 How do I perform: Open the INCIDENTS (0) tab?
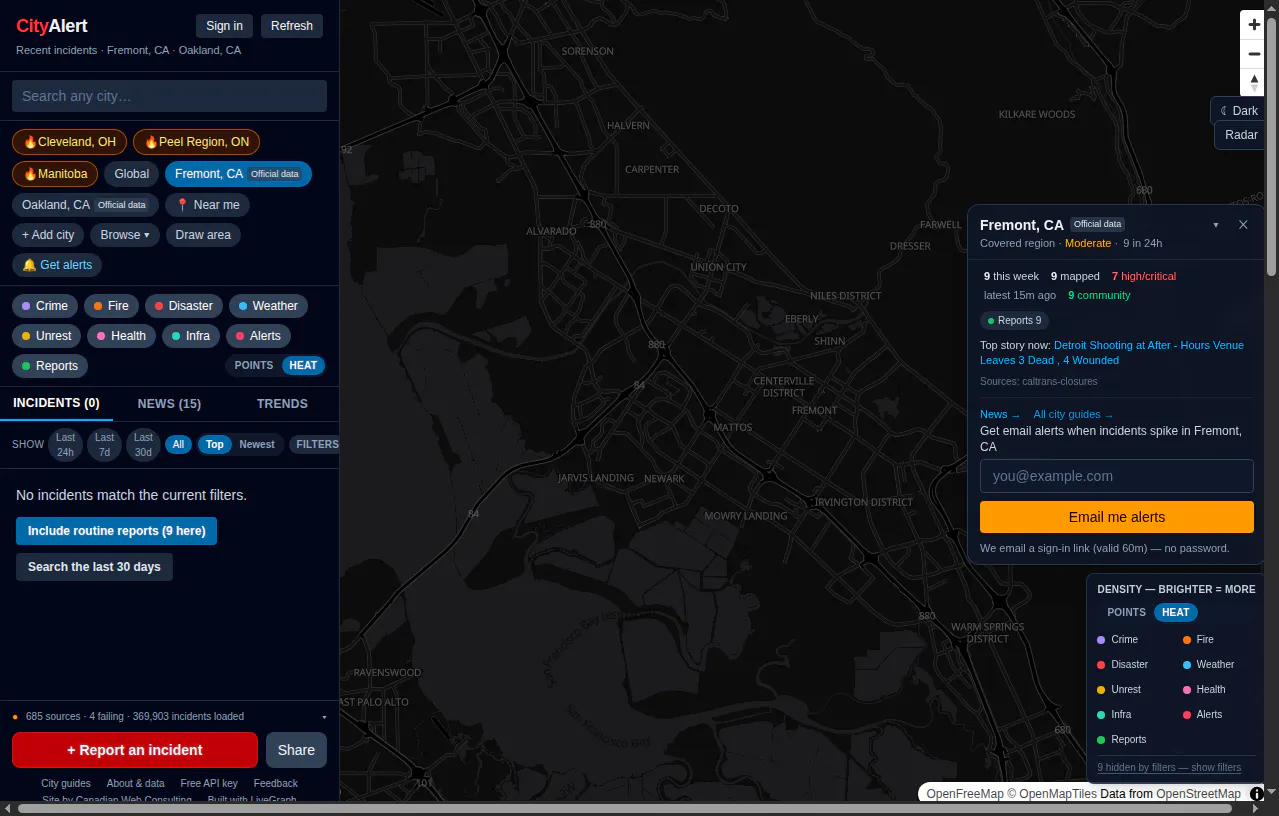pyautogui.click(x=56, y=403)
